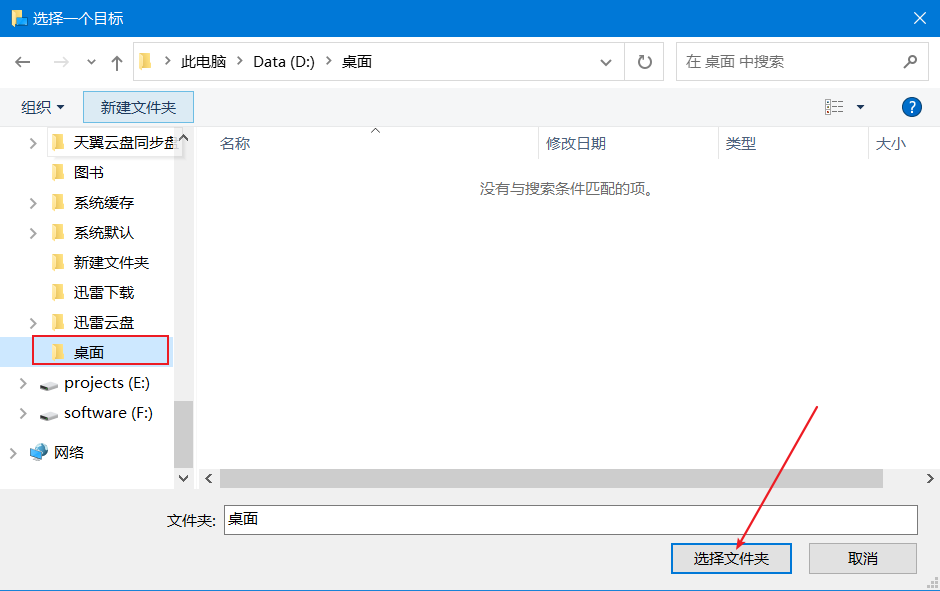Screen dimensions: 940x591
Task: Open chevron after 此电脑 breadcrumb
Action: pos(240,61)
